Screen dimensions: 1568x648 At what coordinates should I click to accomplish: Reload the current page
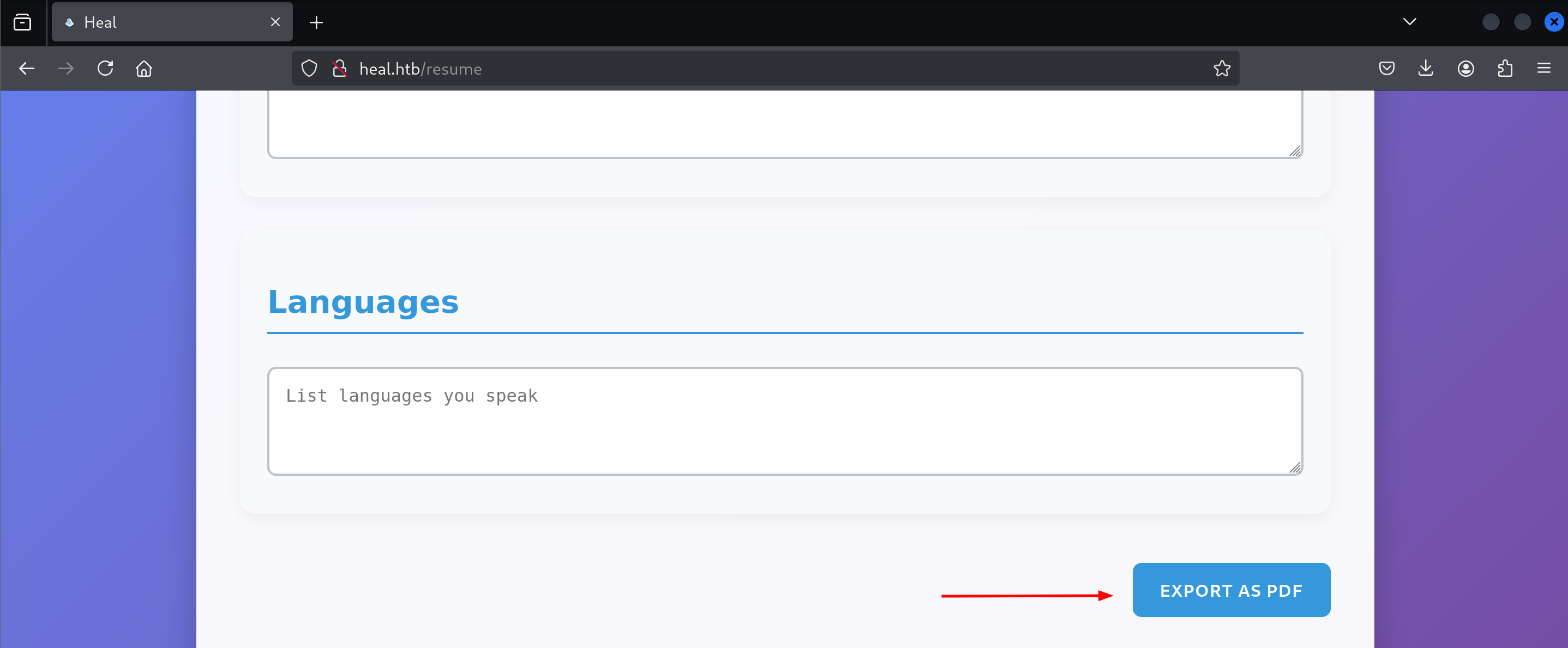[105, 69]
